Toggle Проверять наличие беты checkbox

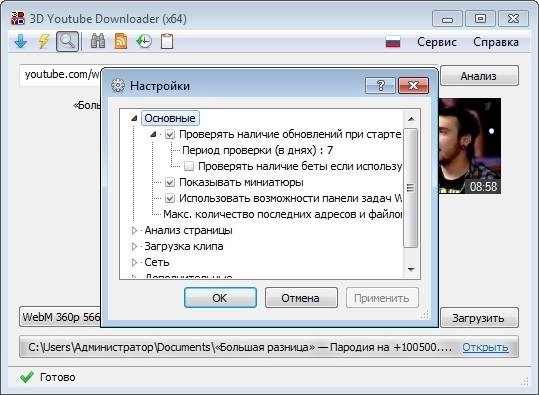(189, 166)
